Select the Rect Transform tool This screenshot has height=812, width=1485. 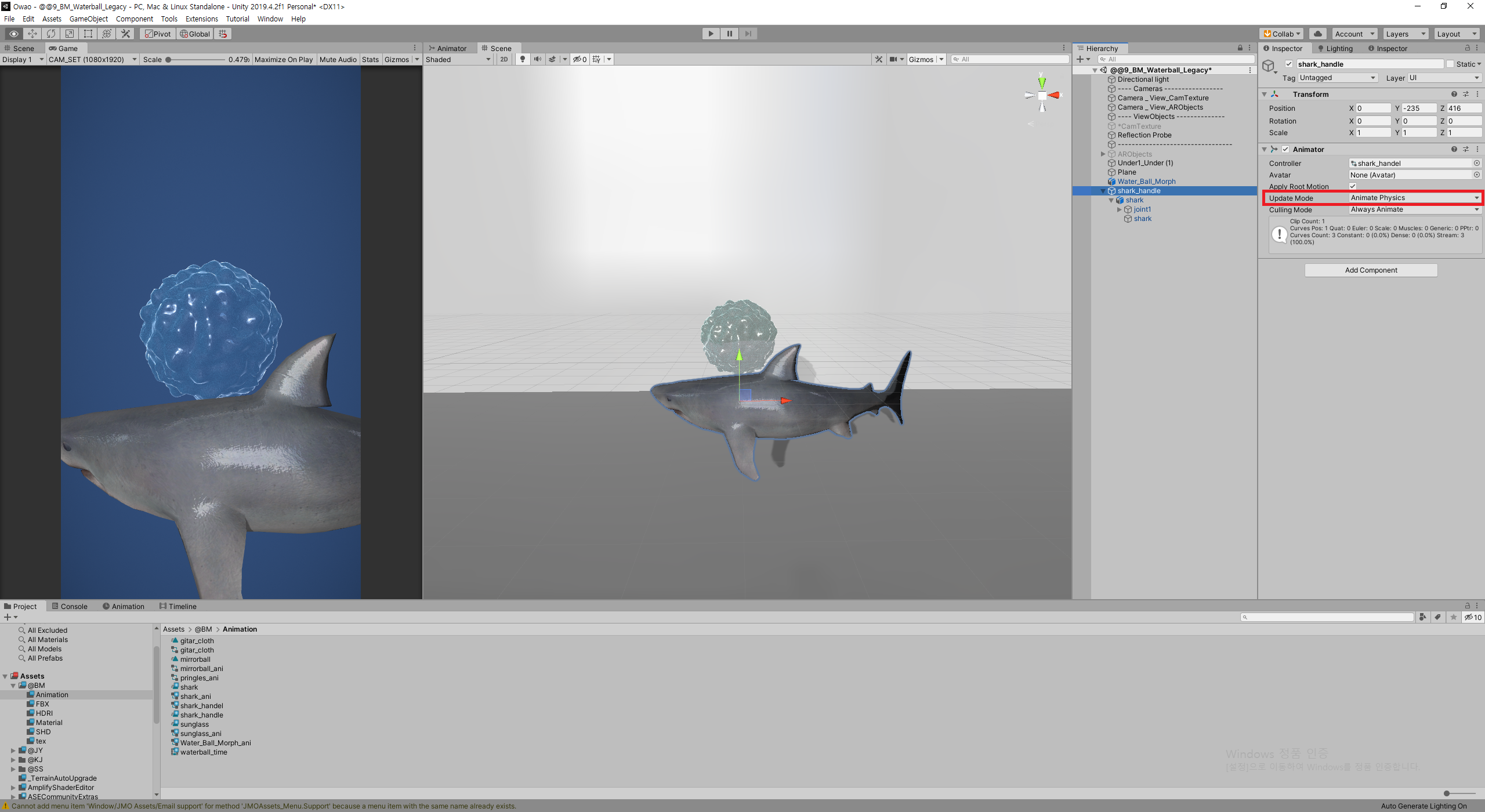pyautogui.click(x=88, y=34)
